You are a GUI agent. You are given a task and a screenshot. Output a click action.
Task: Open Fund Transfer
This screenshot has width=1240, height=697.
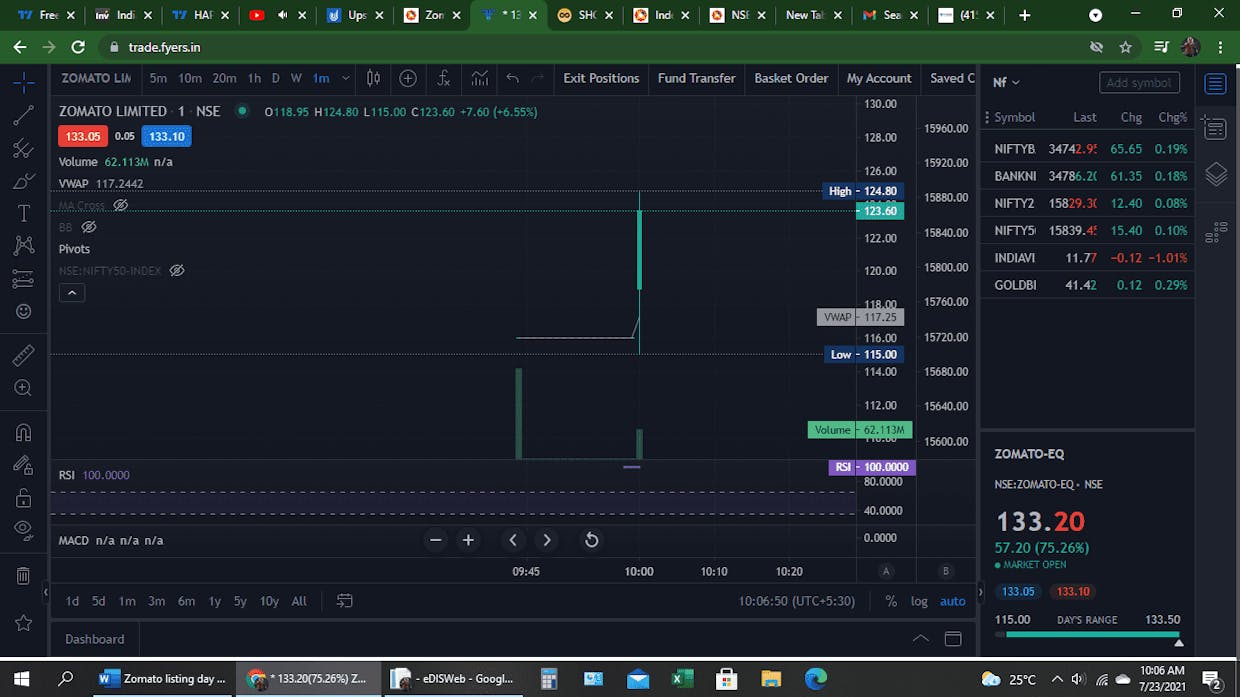[697, 78]
